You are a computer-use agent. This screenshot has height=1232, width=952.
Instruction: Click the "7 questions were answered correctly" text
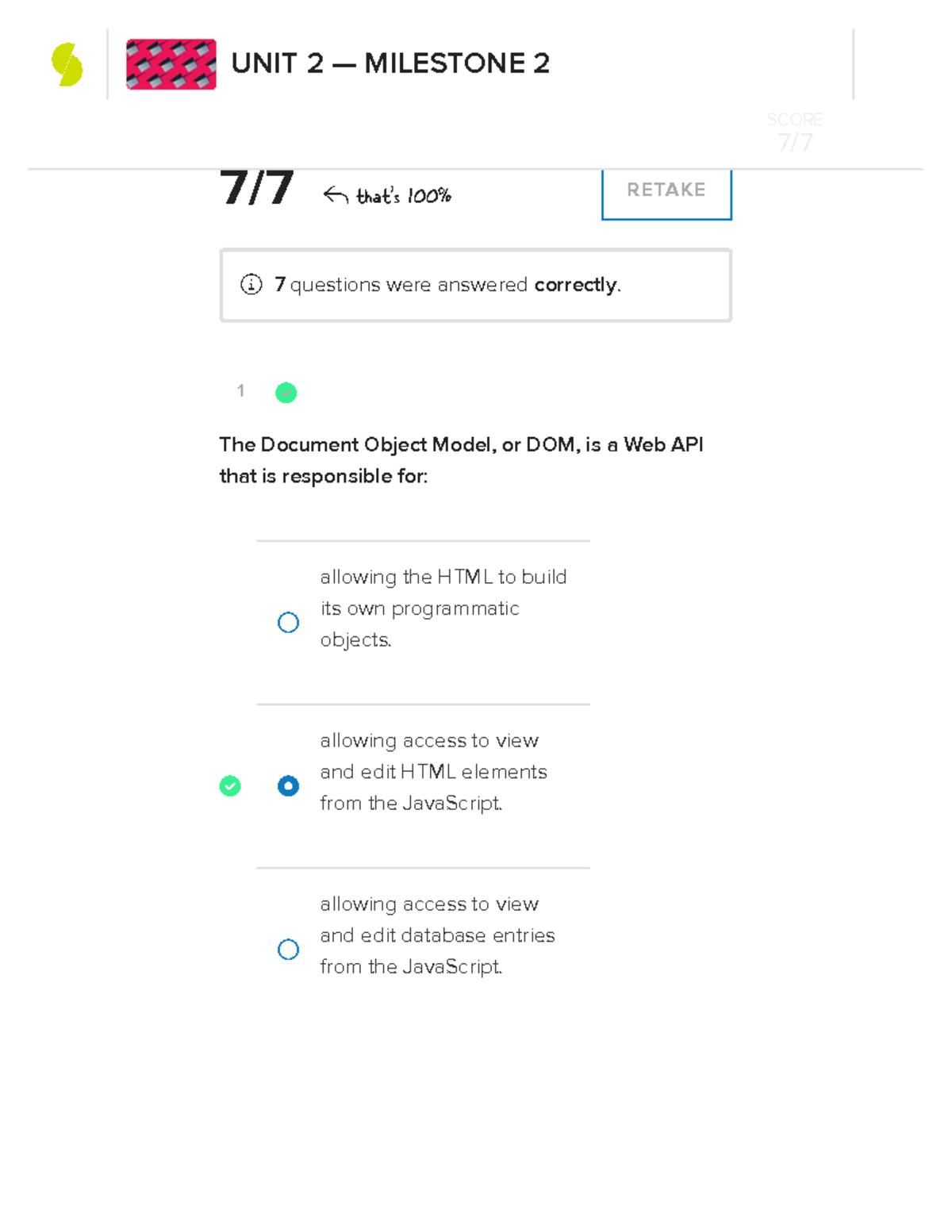pyautogui.click(x=447, y=285)
